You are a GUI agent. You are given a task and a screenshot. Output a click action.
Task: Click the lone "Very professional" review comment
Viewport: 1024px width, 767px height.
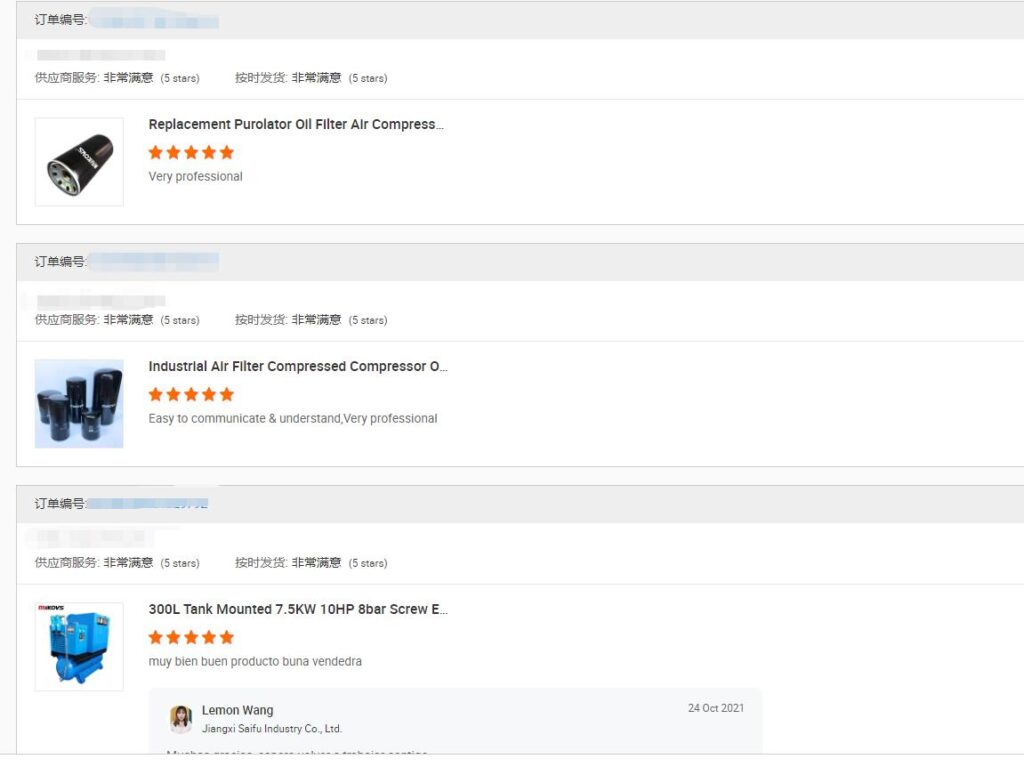[x=195, y=177]
